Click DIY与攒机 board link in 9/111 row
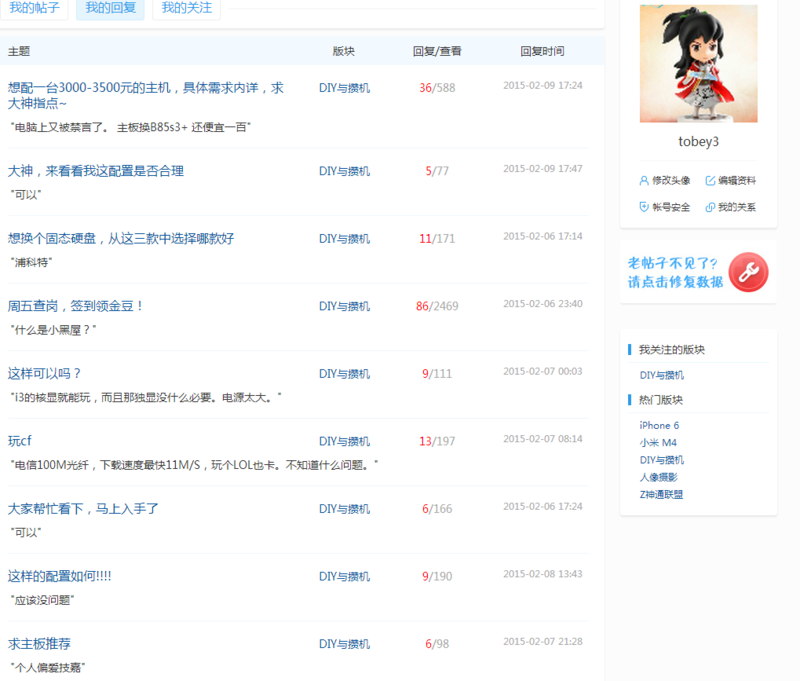Viewport: 800px width, 681px height. tap(344, 374)
